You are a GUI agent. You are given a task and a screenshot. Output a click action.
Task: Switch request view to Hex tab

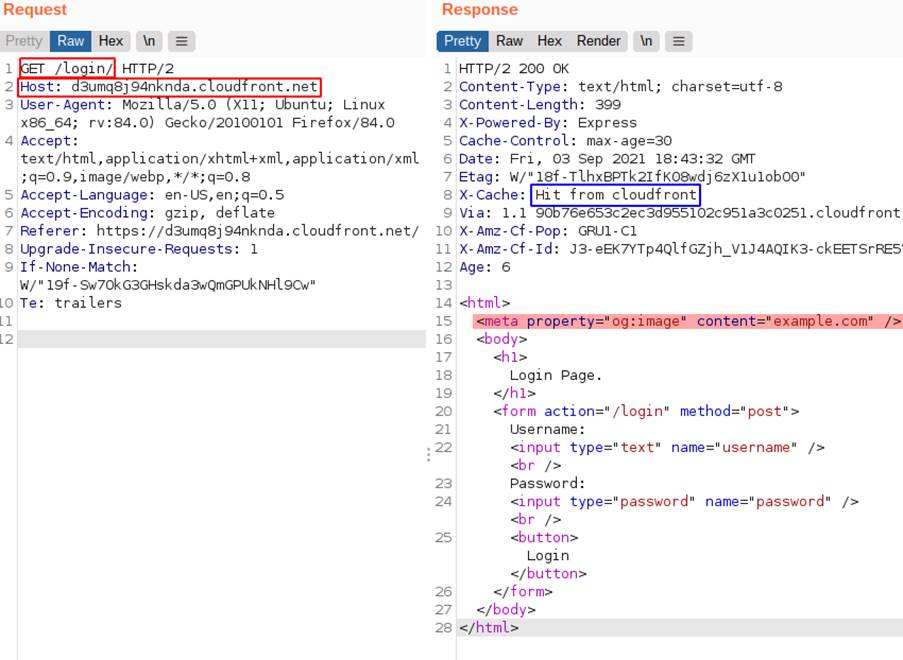[x=111, y=41]
